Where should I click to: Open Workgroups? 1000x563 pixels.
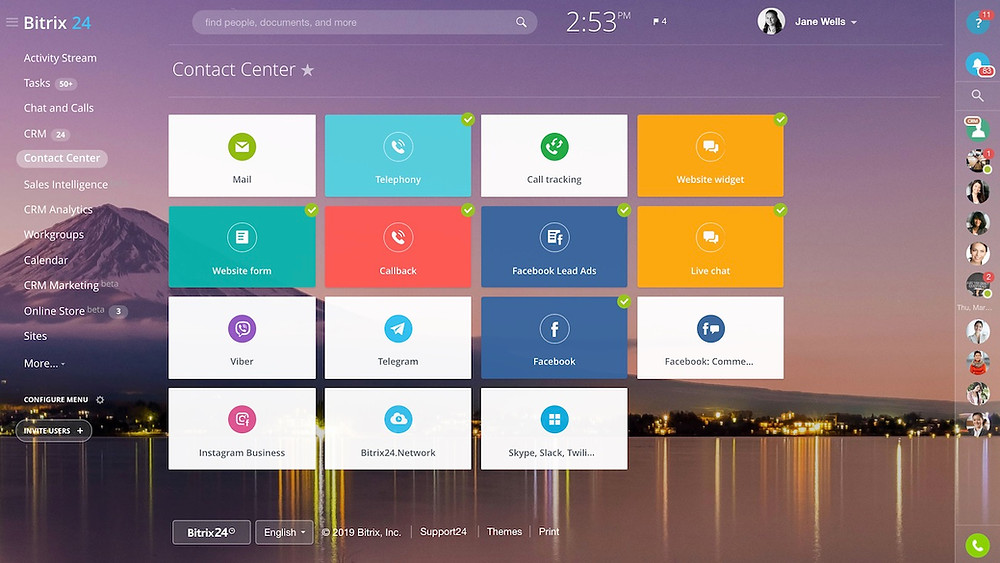coord(54,235)
